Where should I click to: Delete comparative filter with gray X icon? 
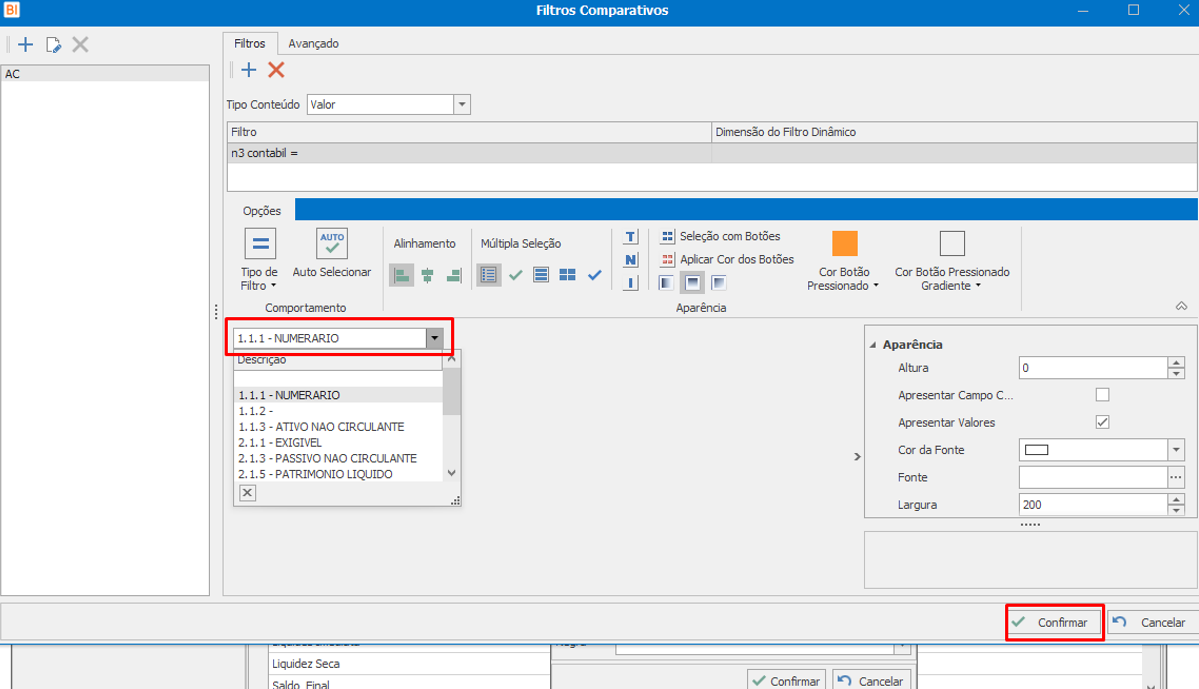[80, 44]
